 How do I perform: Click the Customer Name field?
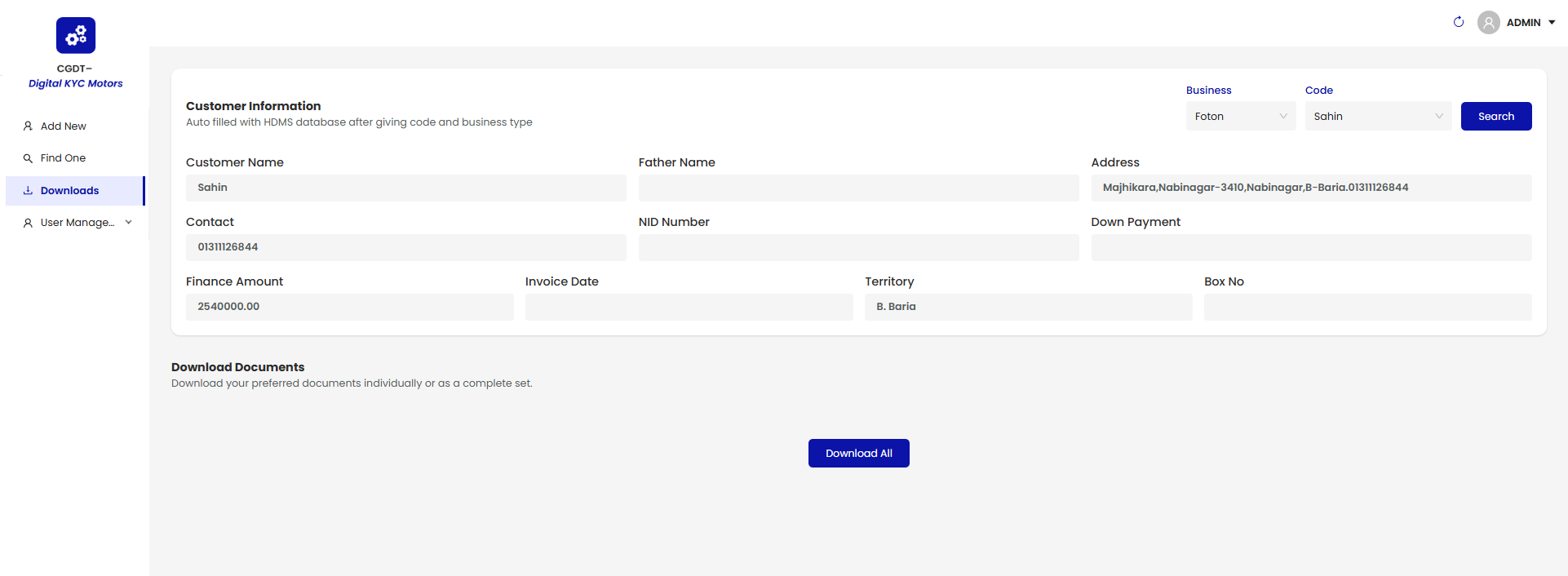405,188
